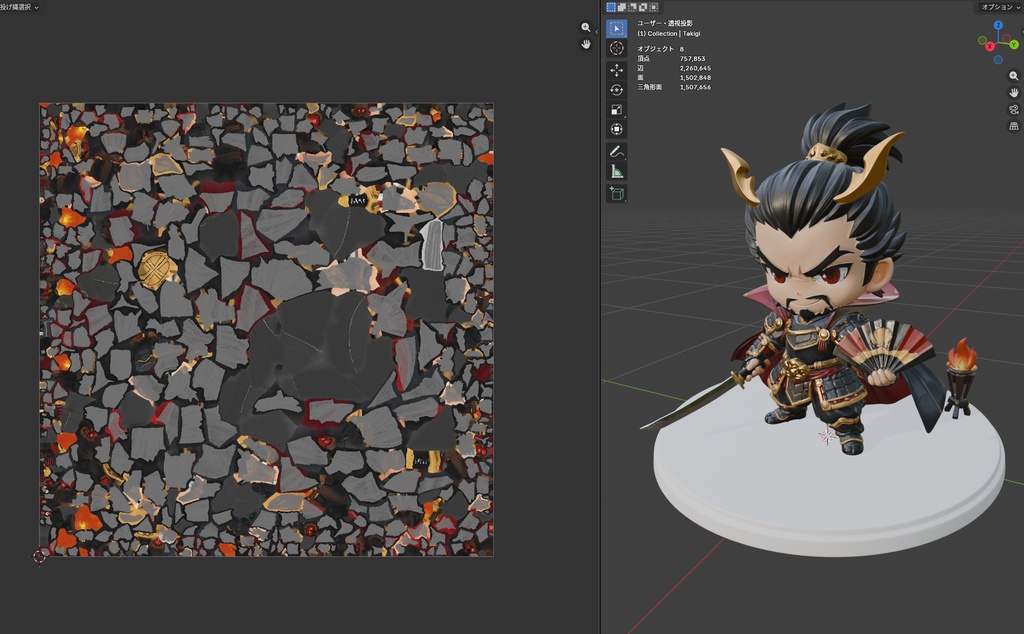Select the Measure tool
The width and height of the screenshot is (1024, 634).
[x=616, y=172]
